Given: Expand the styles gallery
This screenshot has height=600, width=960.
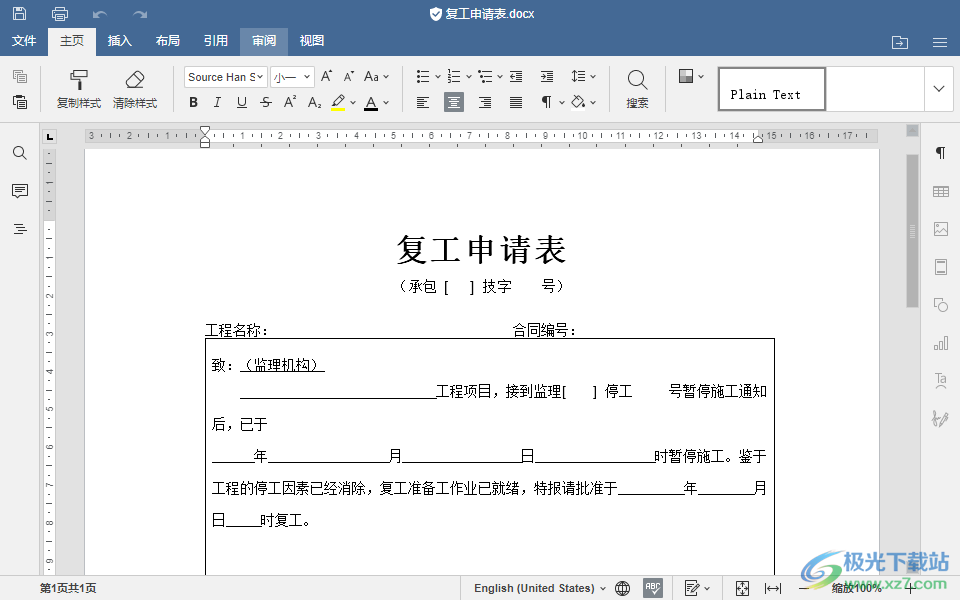Looking at the screenshot, I should tap(939, 89).
